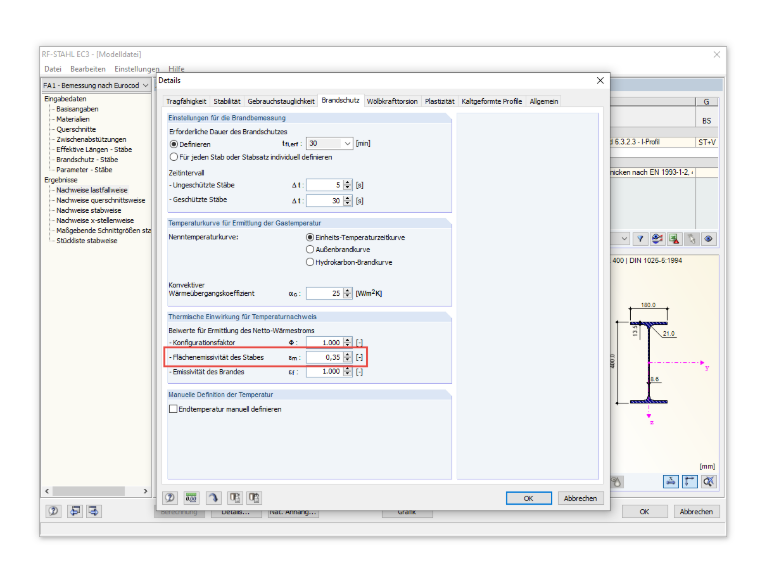Click spinner of Konfigurationsfaktor value
760x570 pixels.
[x=348, y=342]
